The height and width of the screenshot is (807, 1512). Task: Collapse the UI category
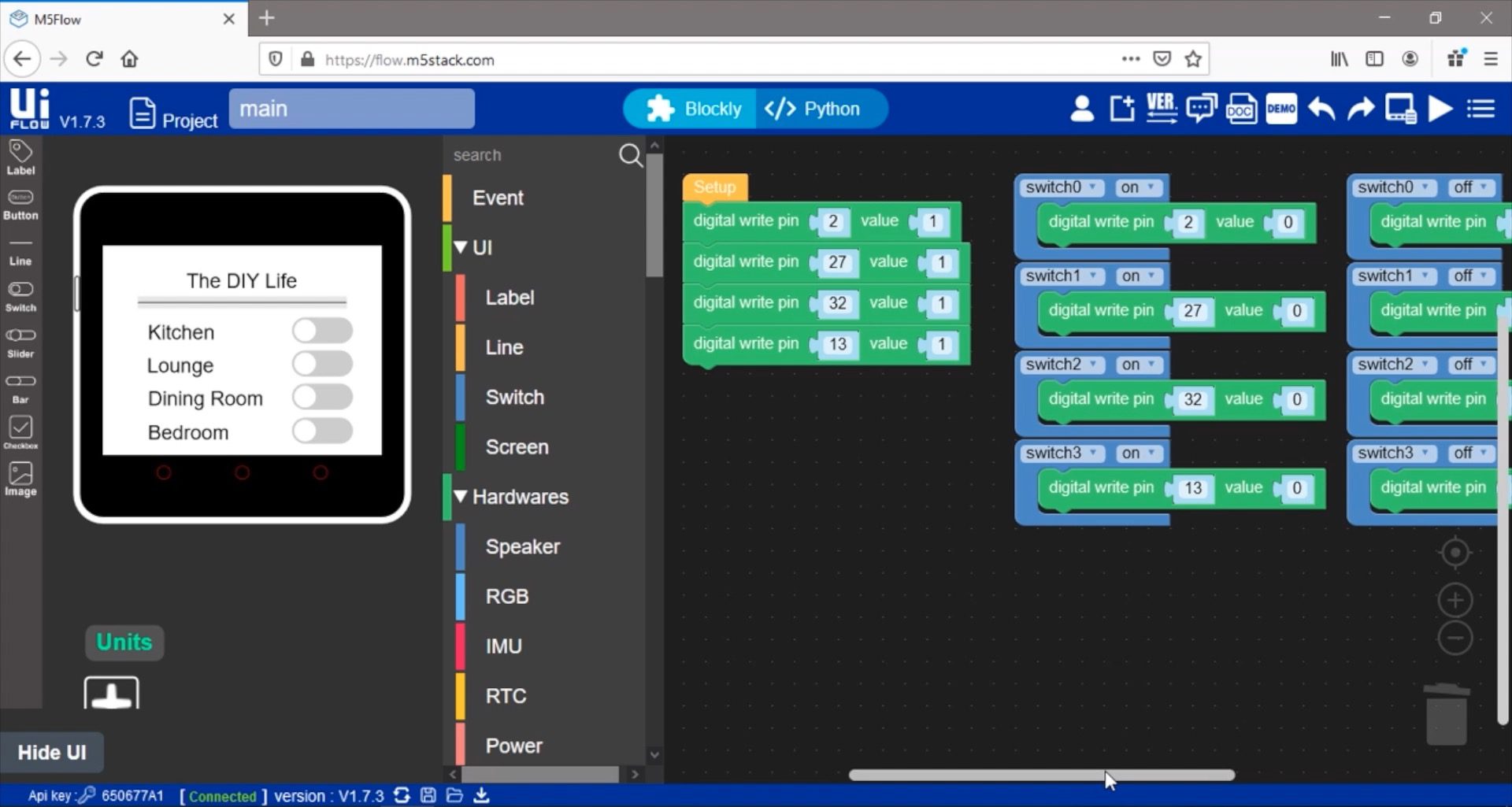click(461, 247)
